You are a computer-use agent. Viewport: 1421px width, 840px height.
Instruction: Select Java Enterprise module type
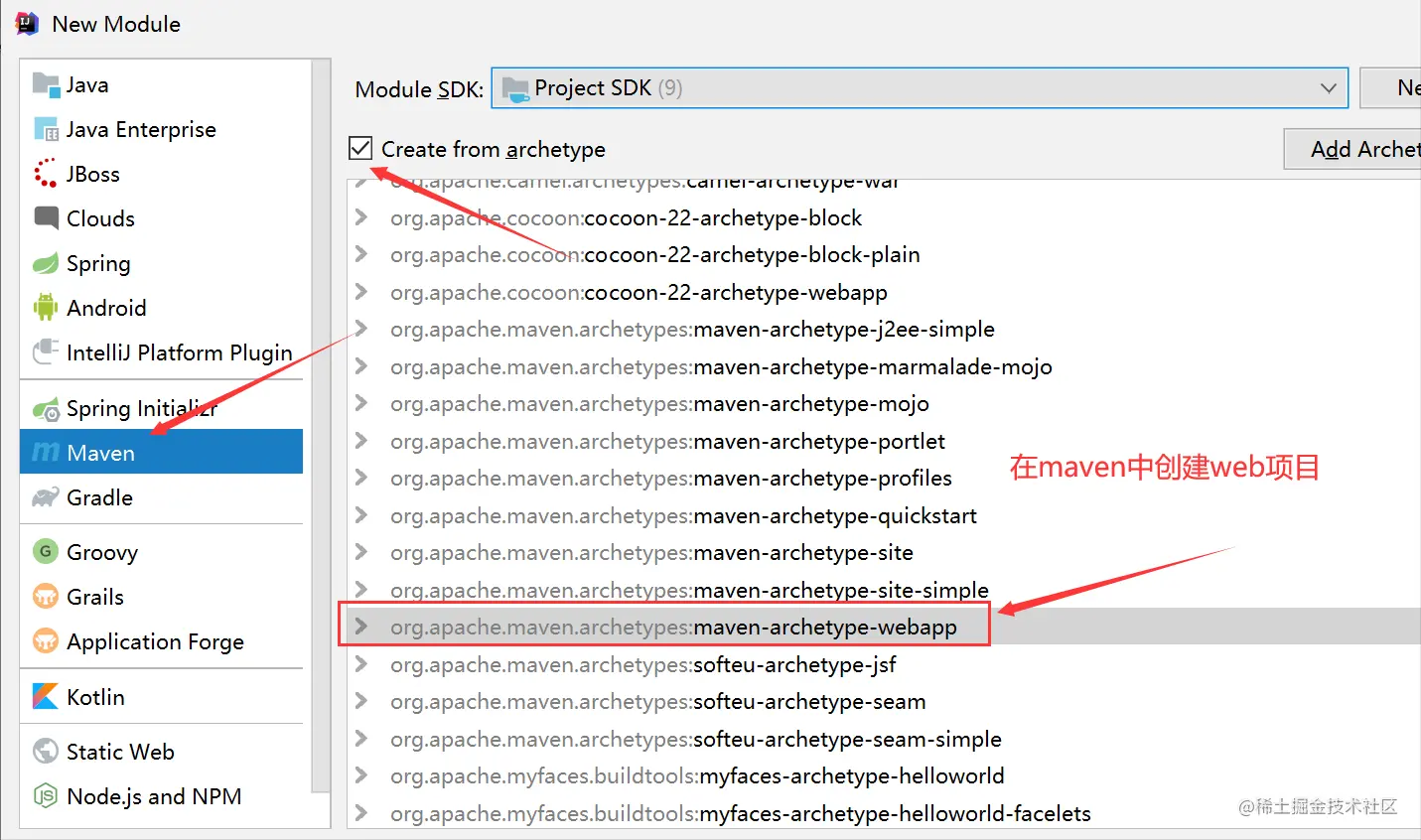tap(161, 130)
